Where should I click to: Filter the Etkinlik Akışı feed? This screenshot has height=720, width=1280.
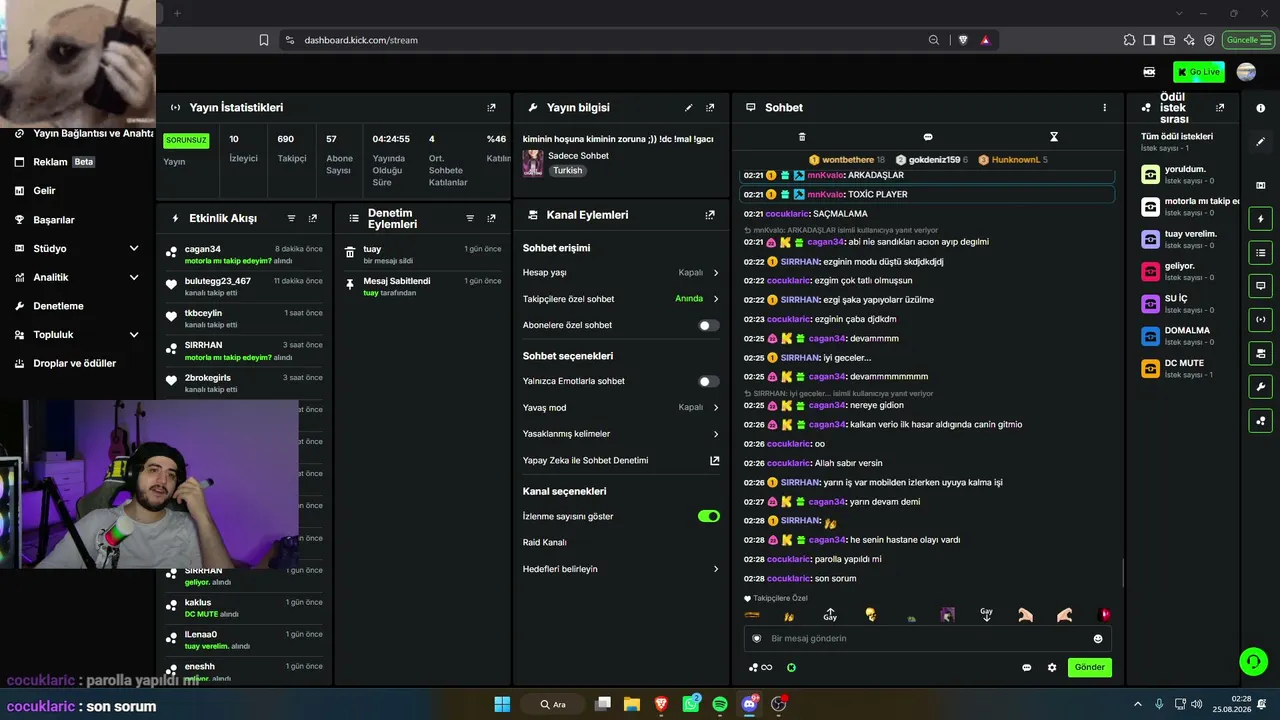291,218
